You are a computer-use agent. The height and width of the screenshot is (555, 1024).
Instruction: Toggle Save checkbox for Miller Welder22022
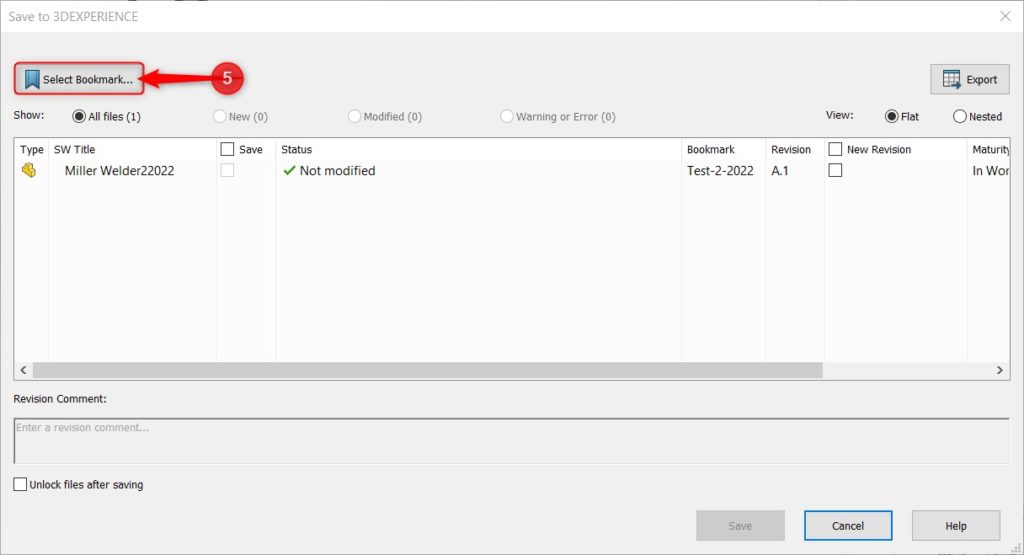point(227,170)
